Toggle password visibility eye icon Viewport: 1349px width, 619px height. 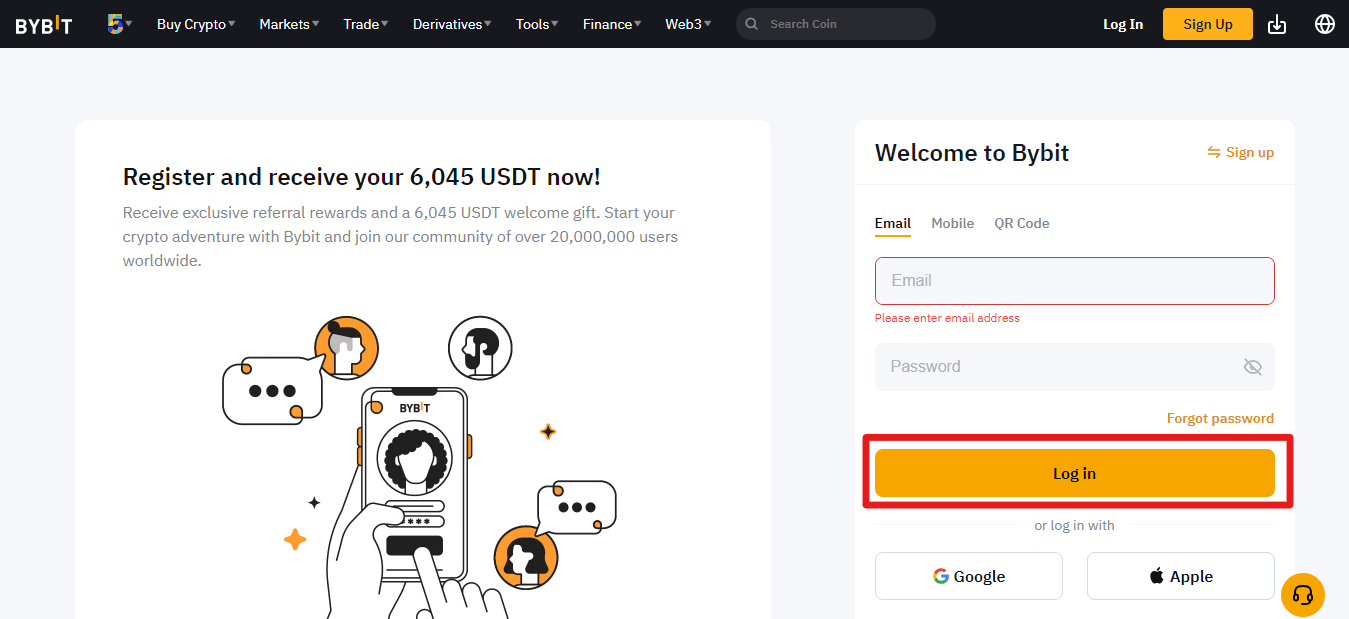click(1252, 367)
